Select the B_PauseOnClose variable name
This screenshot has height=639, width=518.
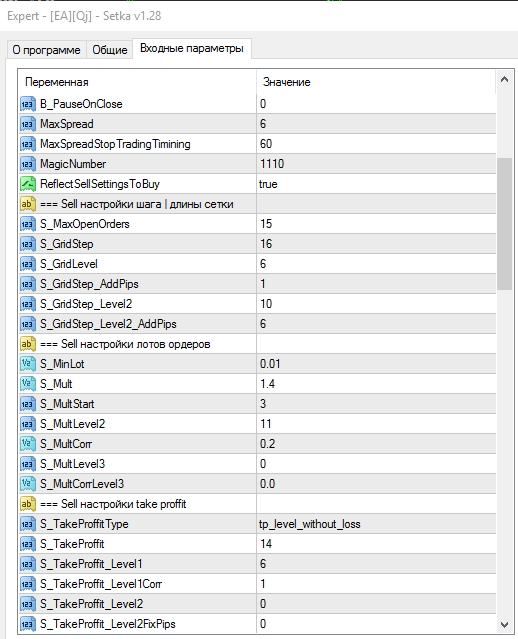(x=81, y=104)
